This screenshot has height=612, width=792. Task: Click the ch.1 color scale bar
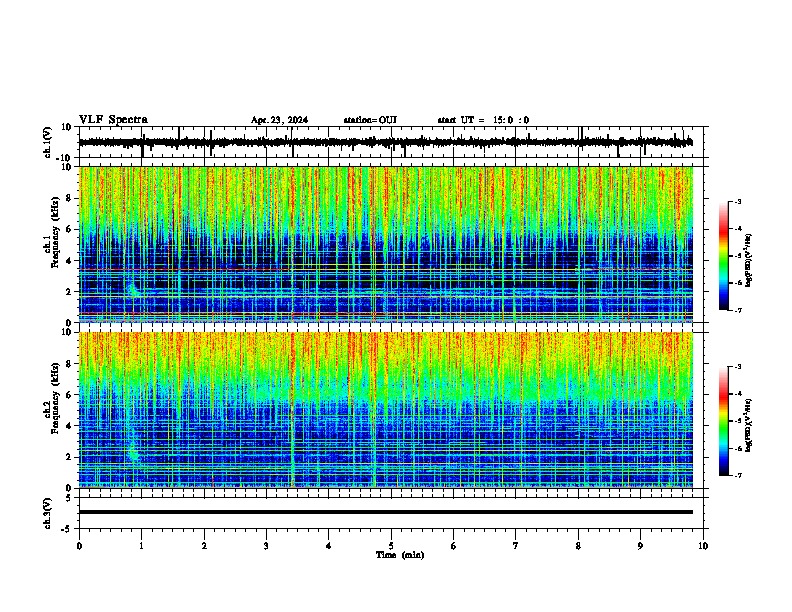coord(723,256)
